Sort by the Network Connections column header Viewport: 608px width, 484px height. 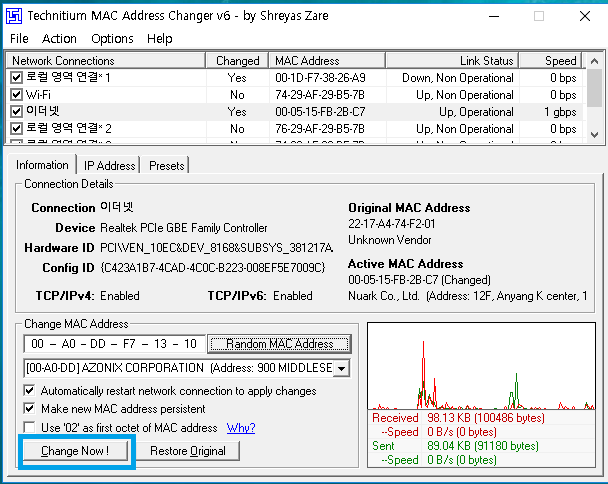pyautogui.click(x=106, y=61)
